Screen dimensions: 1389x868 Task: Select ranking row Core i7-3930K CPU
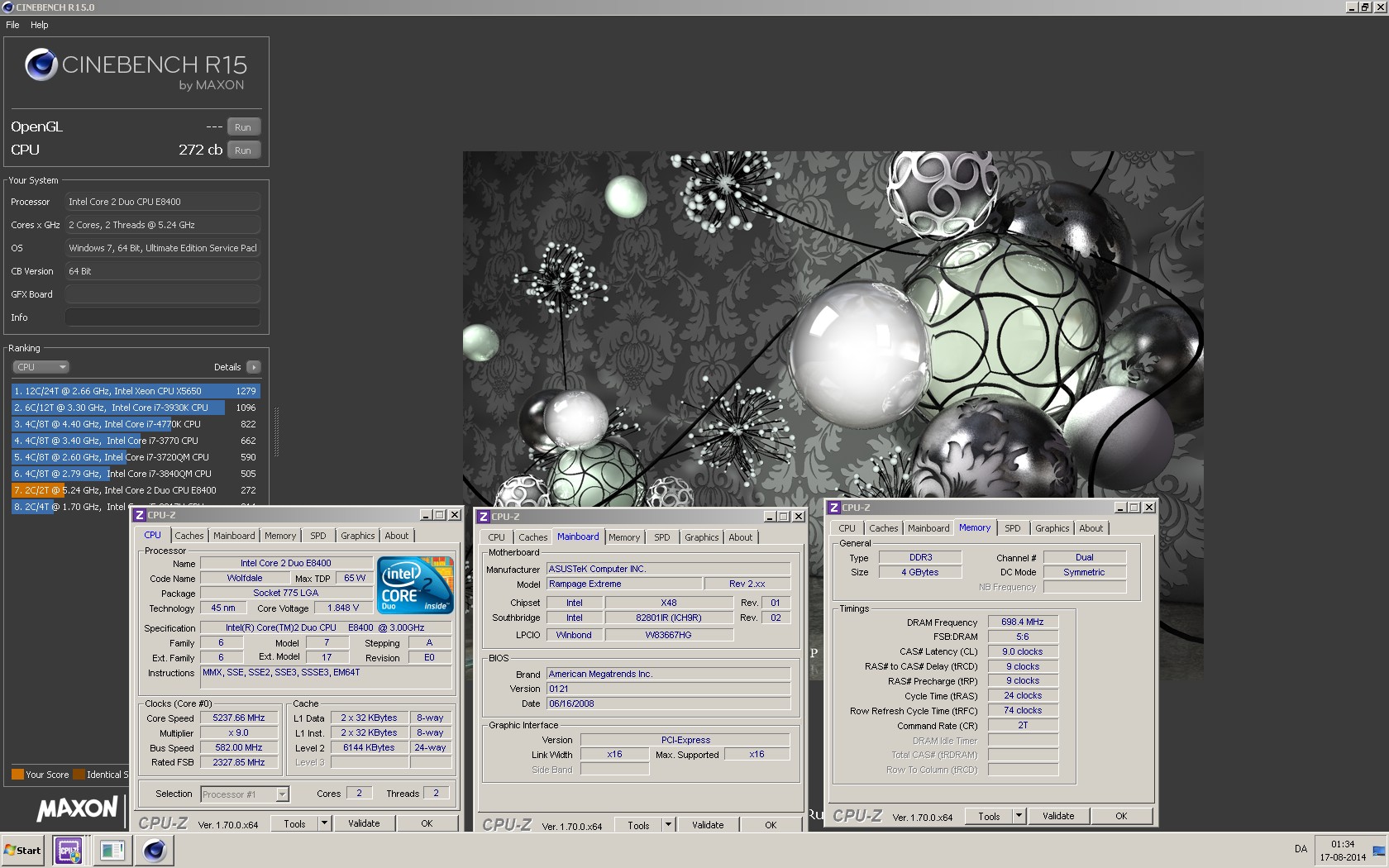(x=136, y=408)
